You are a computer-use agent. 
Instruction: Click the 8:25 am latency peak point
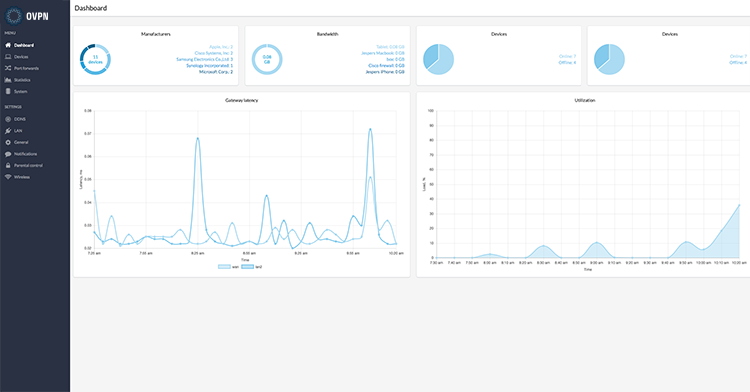point(198,139)
